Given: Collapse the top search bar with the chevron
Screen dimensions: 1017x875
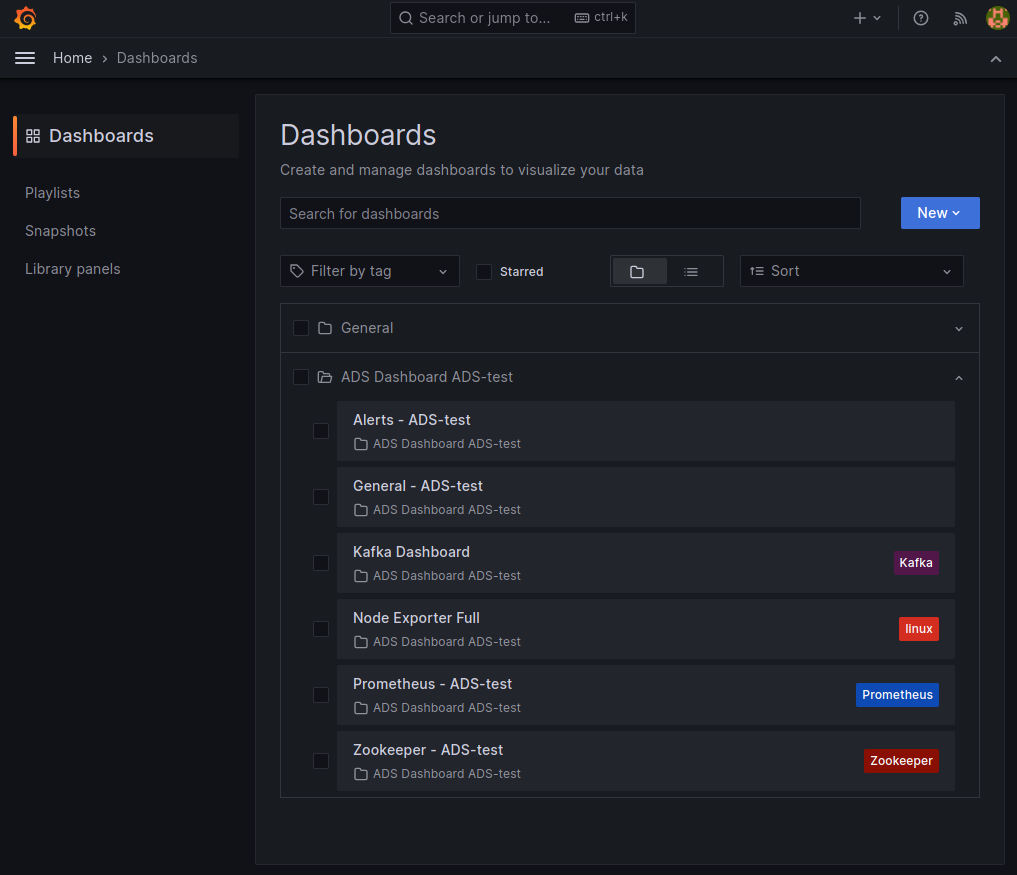Looking at the screenshot, I should [x=996, y=59].
